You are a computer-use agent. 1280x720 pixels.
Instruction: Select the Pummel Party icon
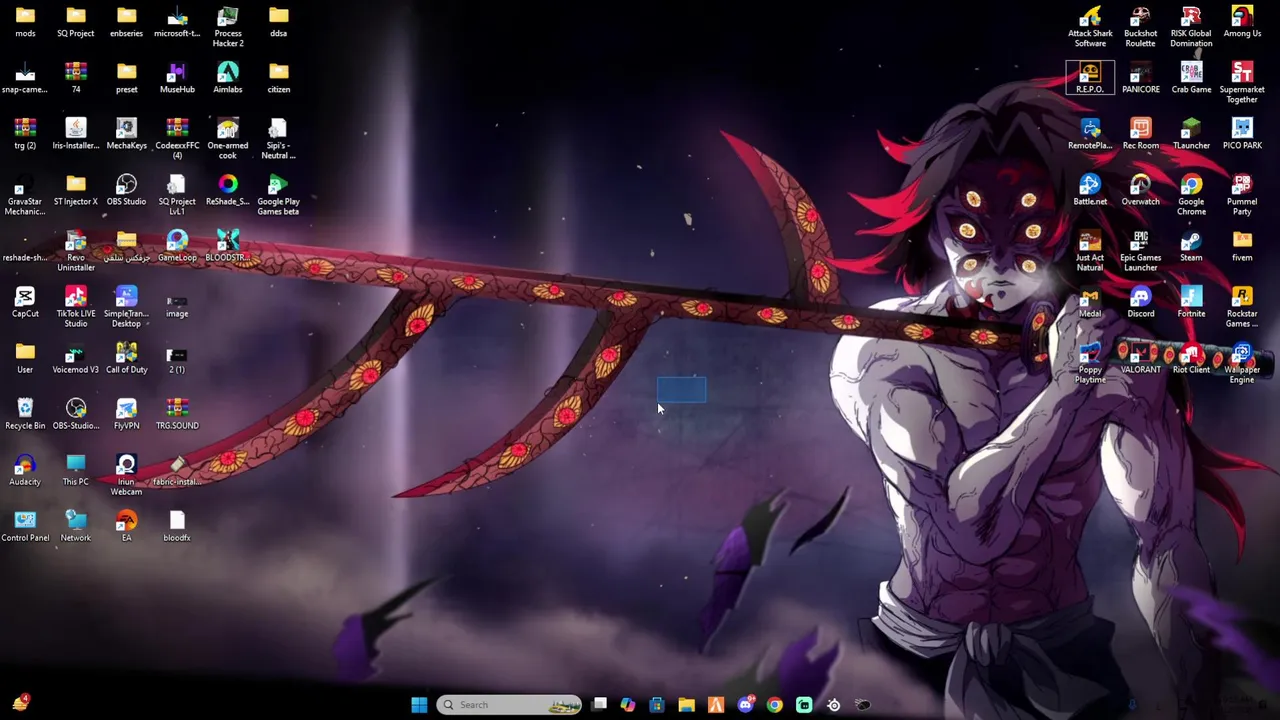[1242, 194]
